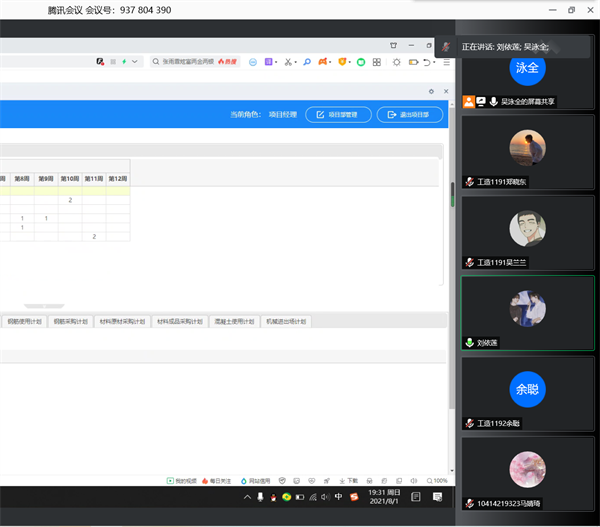
Task: Click the scissors screenshot icon in browser toolbar
Action: click(x=287, y=62)
